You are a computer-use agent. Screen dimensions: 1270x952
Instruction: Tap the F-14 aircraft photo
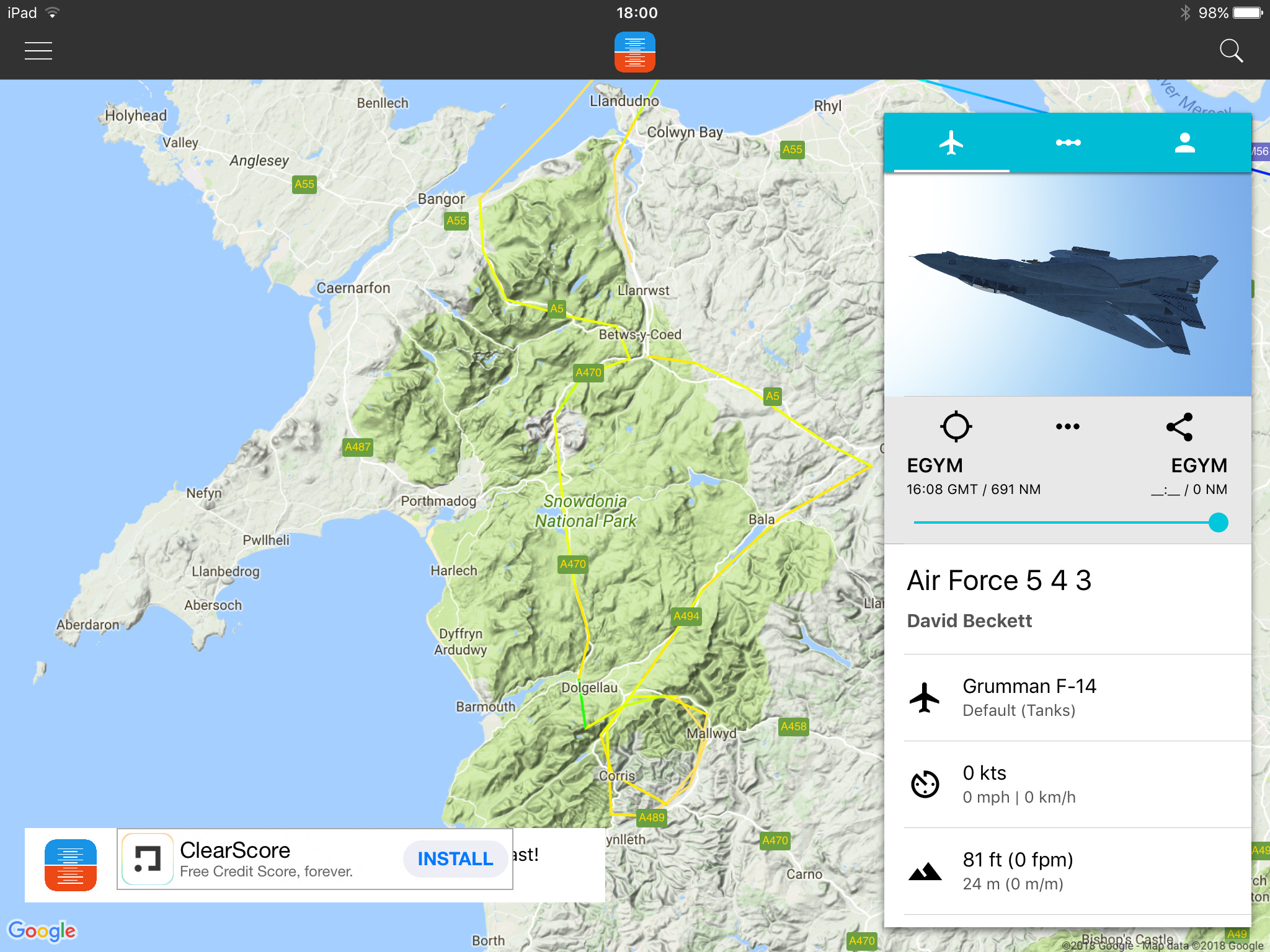[x=1067, y=285]
